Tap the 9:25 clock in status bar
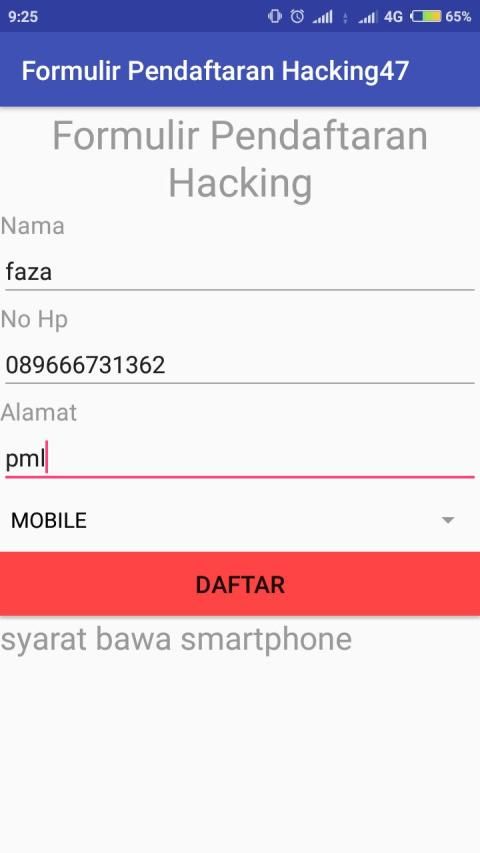The image size is (480, 853). [x=23, y=17]
